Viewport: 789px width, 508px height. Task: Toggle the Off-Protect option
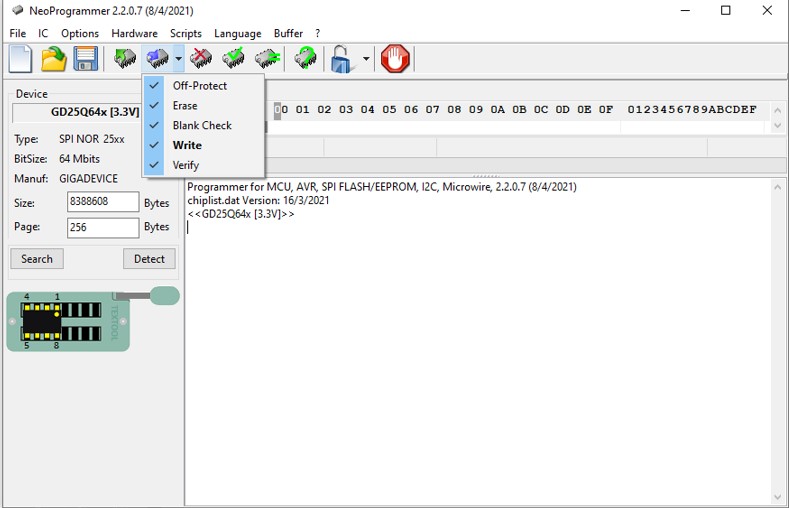[x=204, y=86]
